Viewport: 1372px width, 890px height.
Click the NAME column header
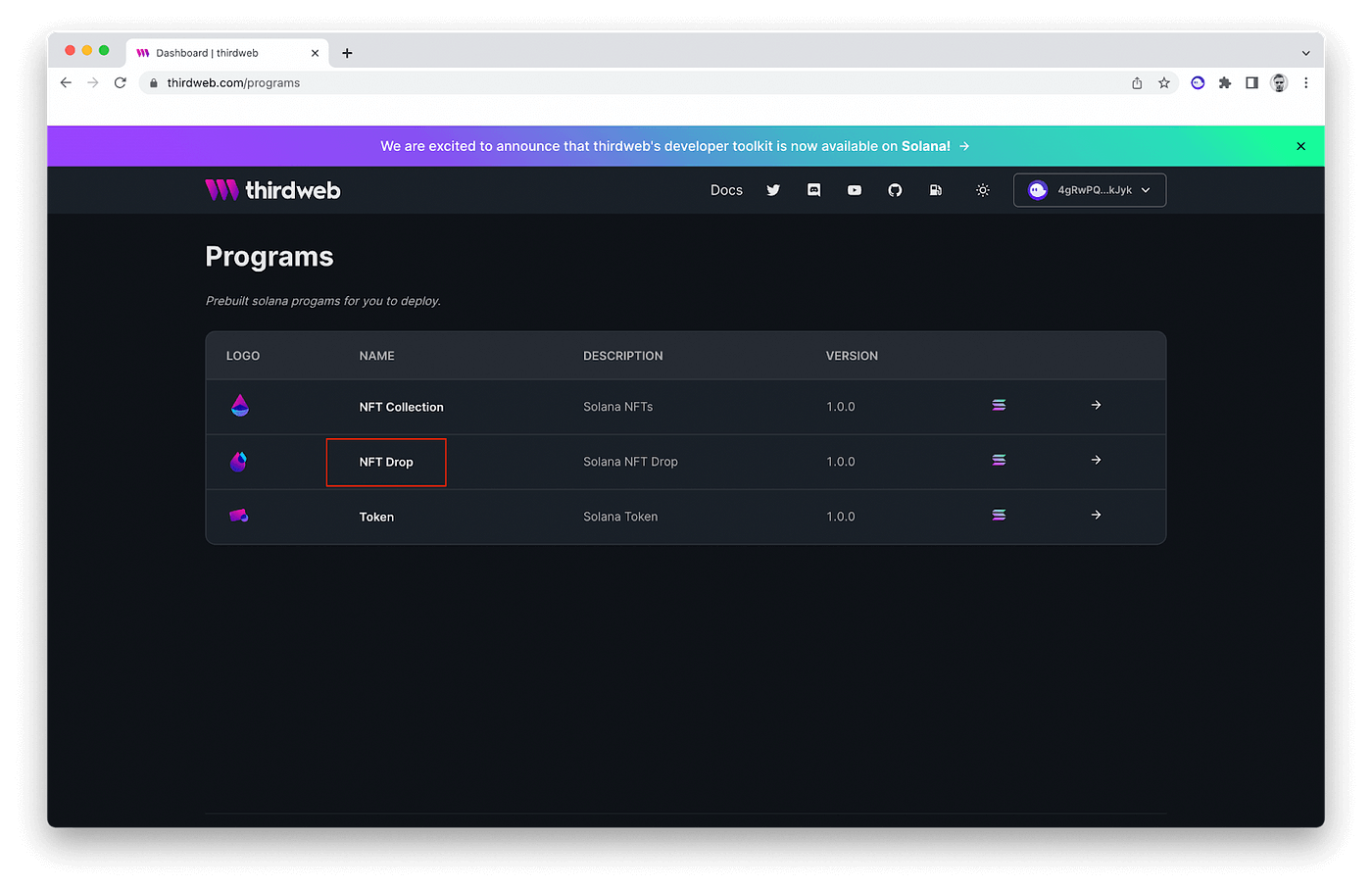(x=376, y=356)
